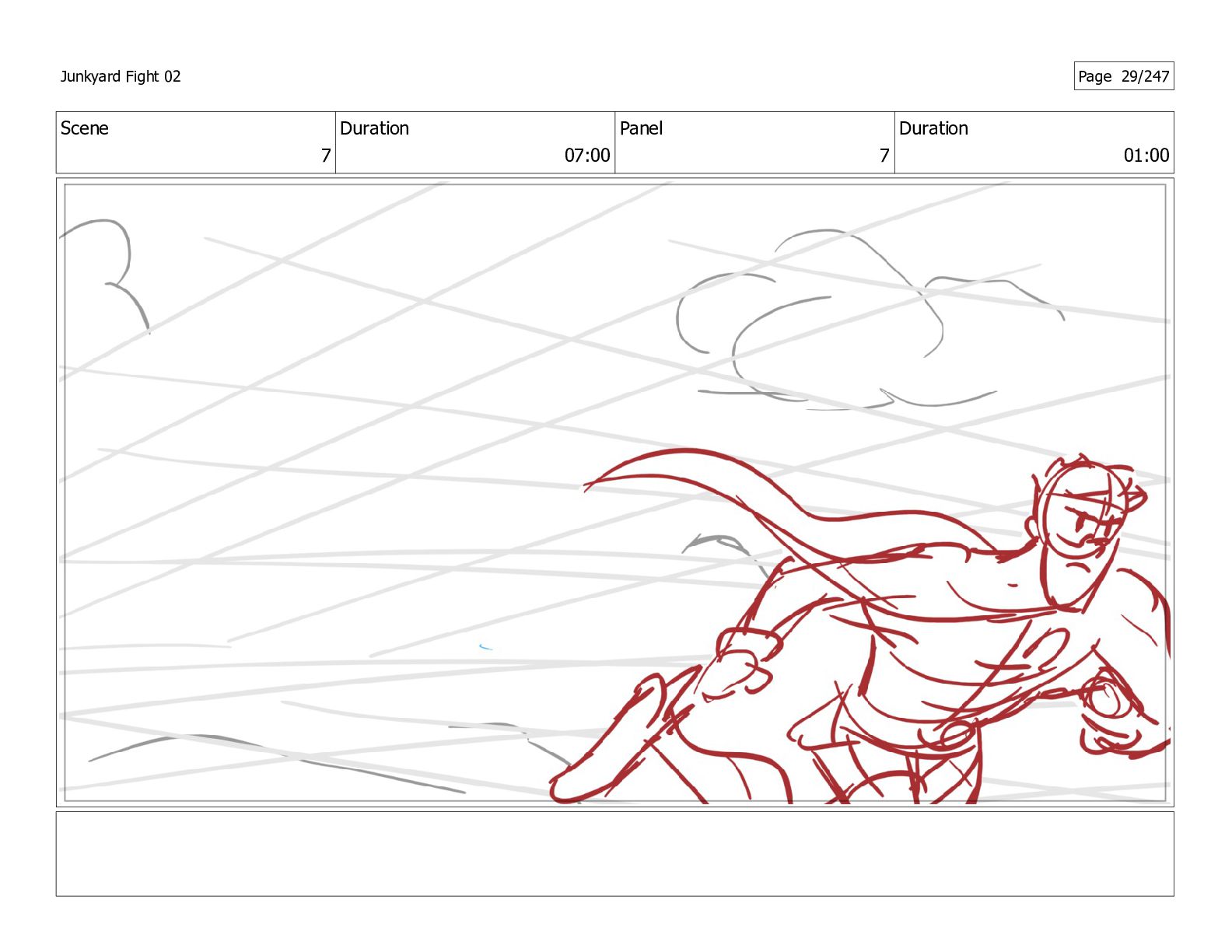
Task: Click the 'Page 29/247' page indicator box
Action: pos(1123,76)
